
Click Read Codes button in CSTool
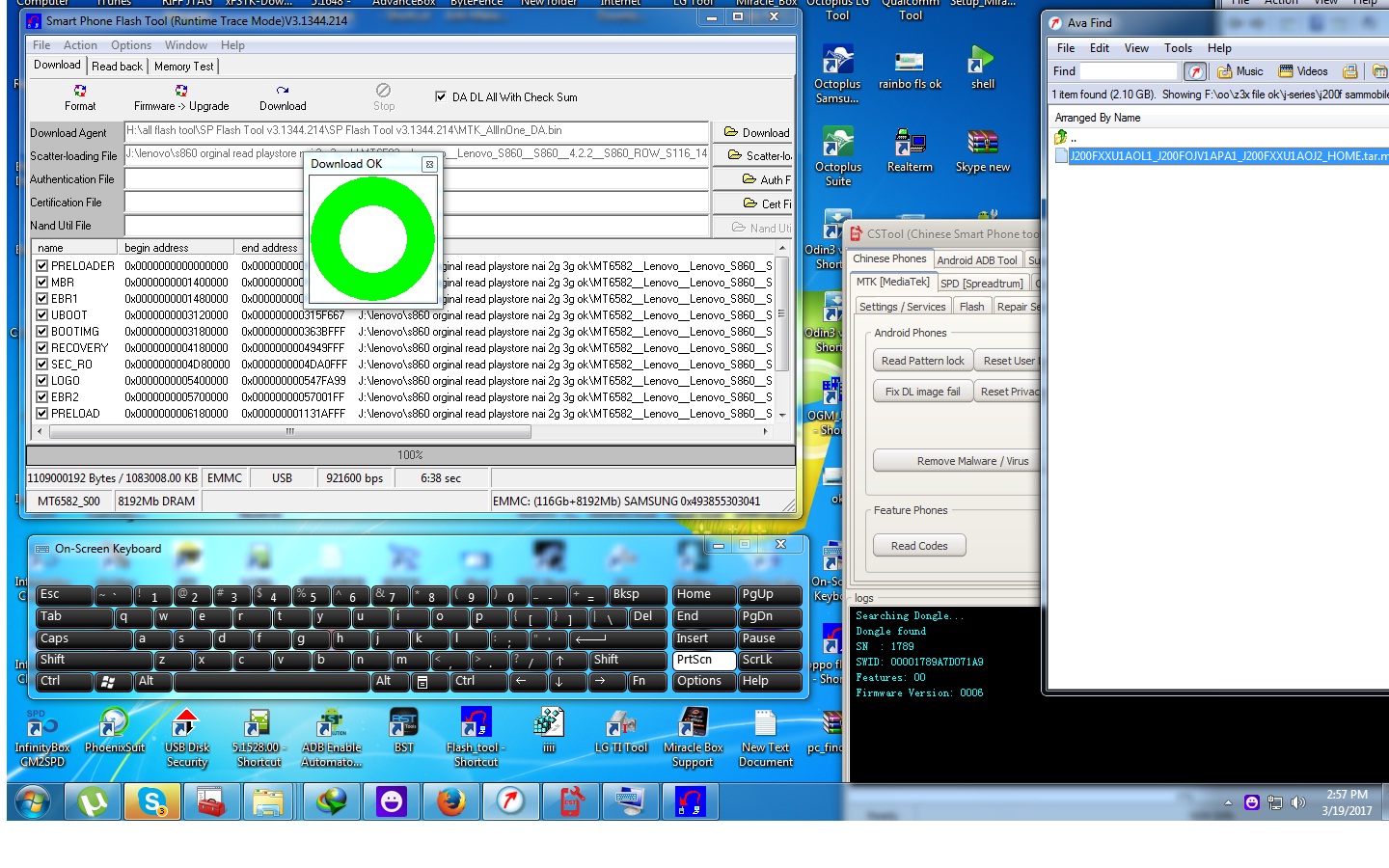919,546
